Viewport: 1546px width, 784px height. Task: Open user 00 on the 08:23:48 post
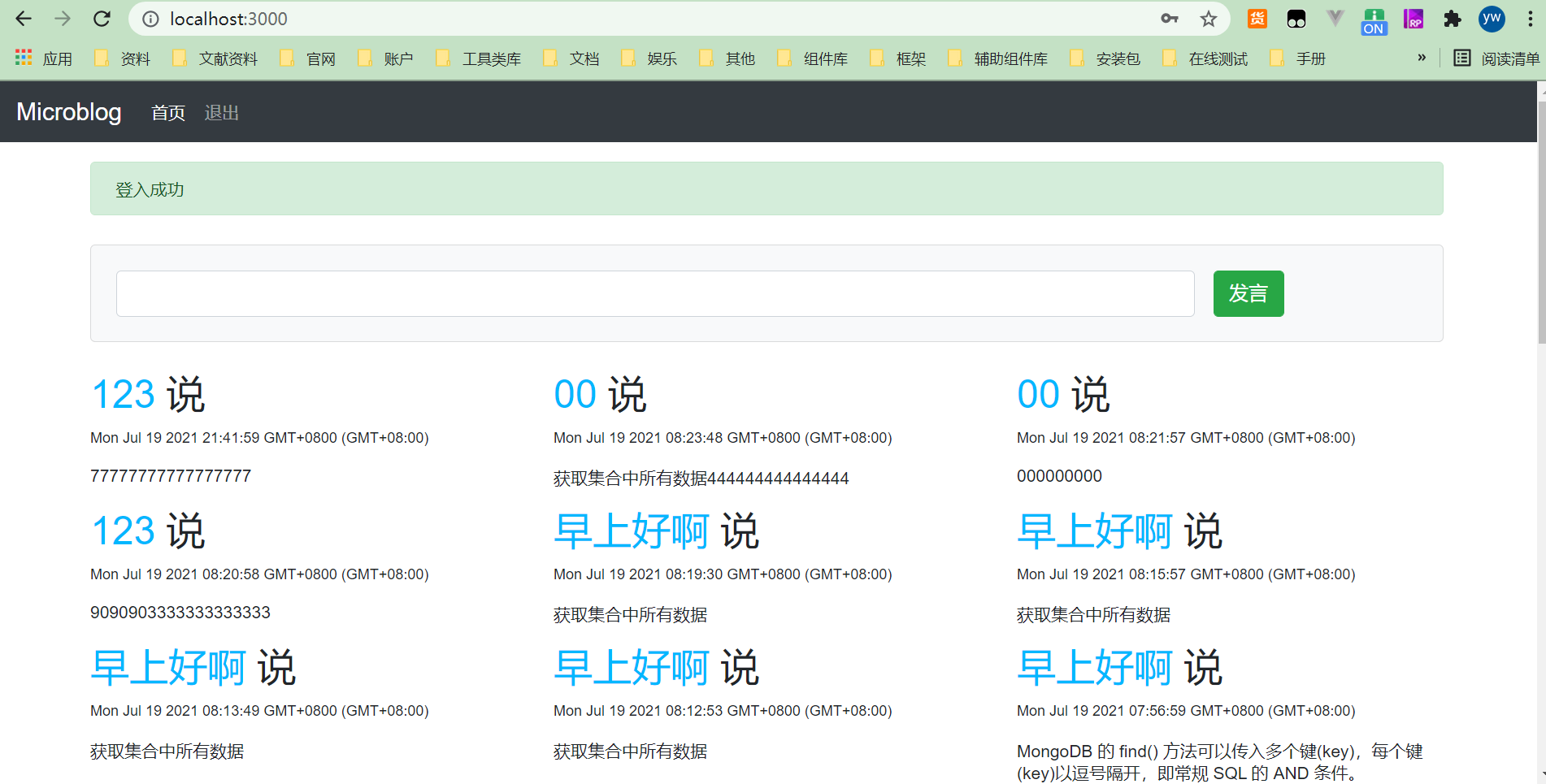[x=575, y=395]
